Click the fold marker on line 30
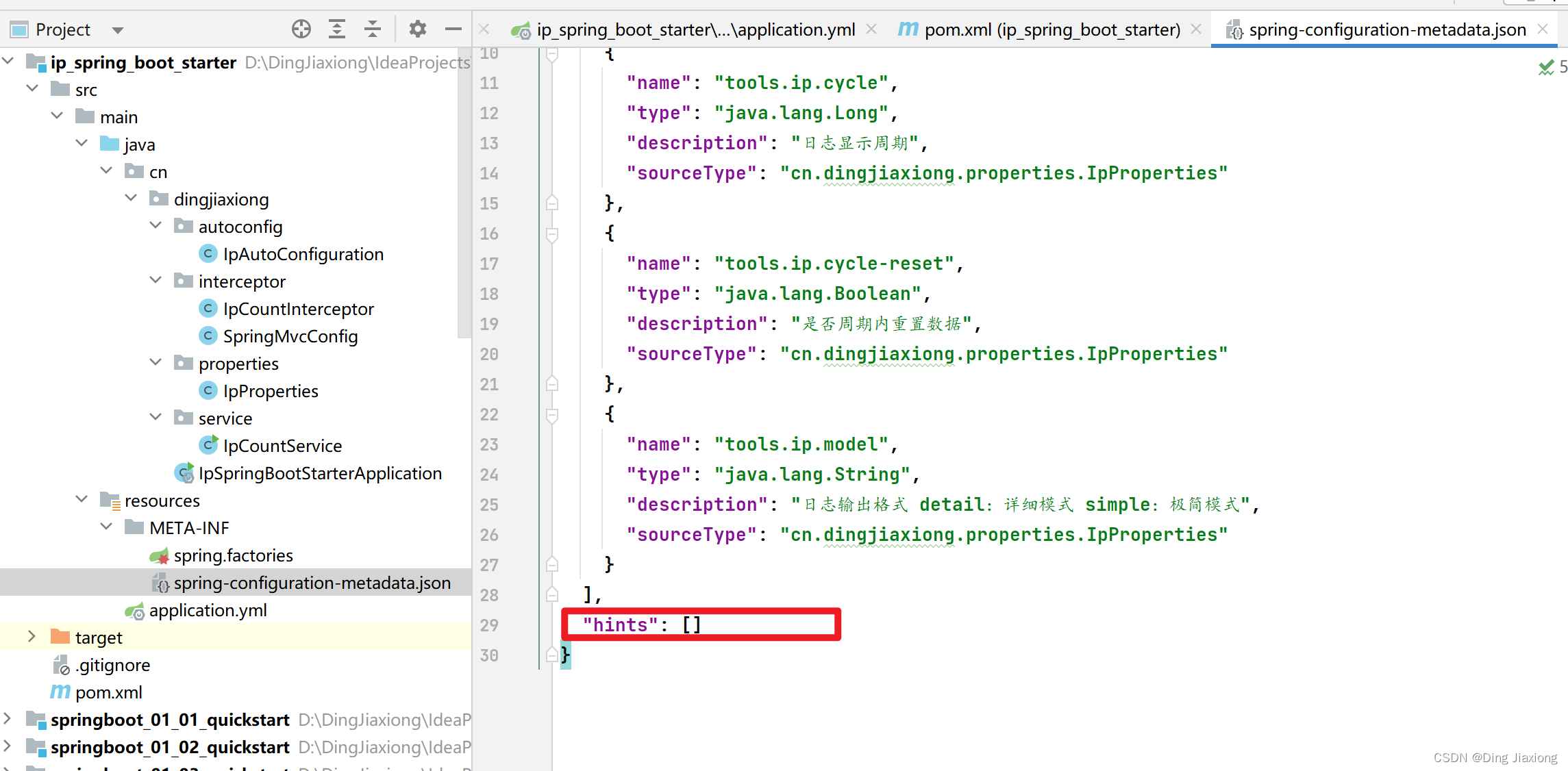1568x771 pixels. (x=552, y=655)
